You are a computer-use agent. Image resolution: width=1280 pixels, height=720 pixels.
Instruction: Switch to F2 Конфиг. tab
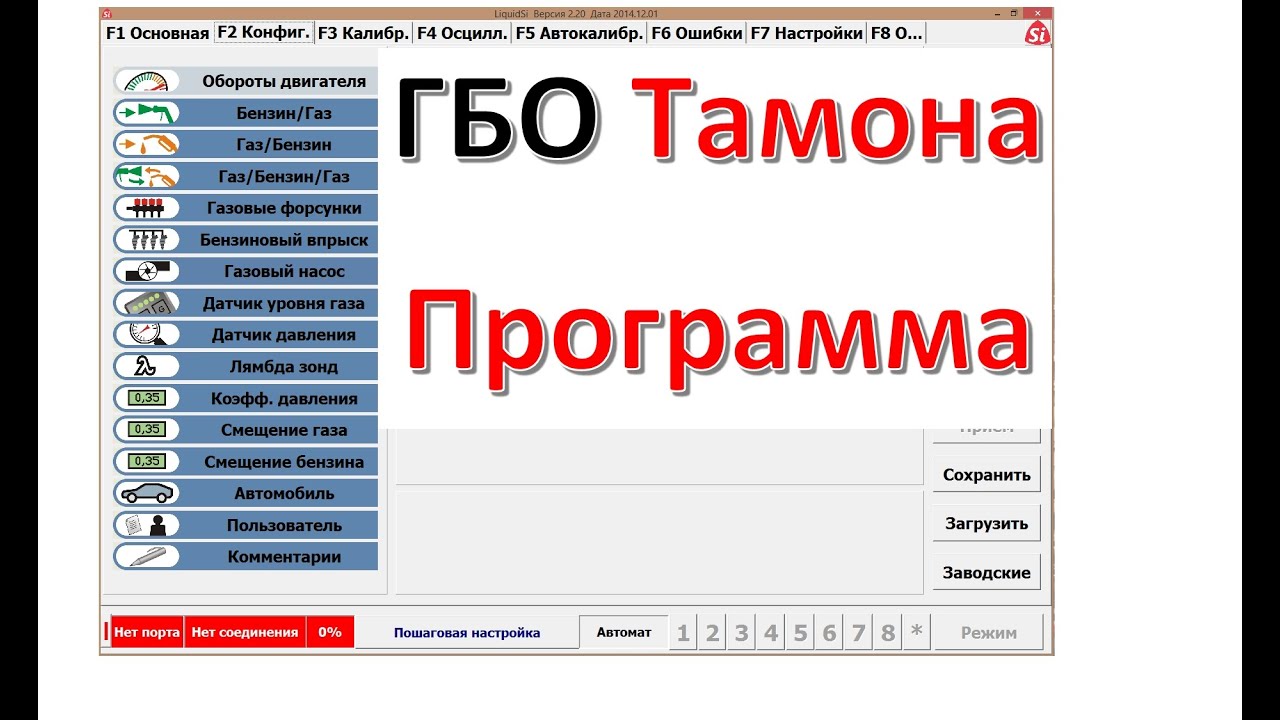[x=264, y=32]
